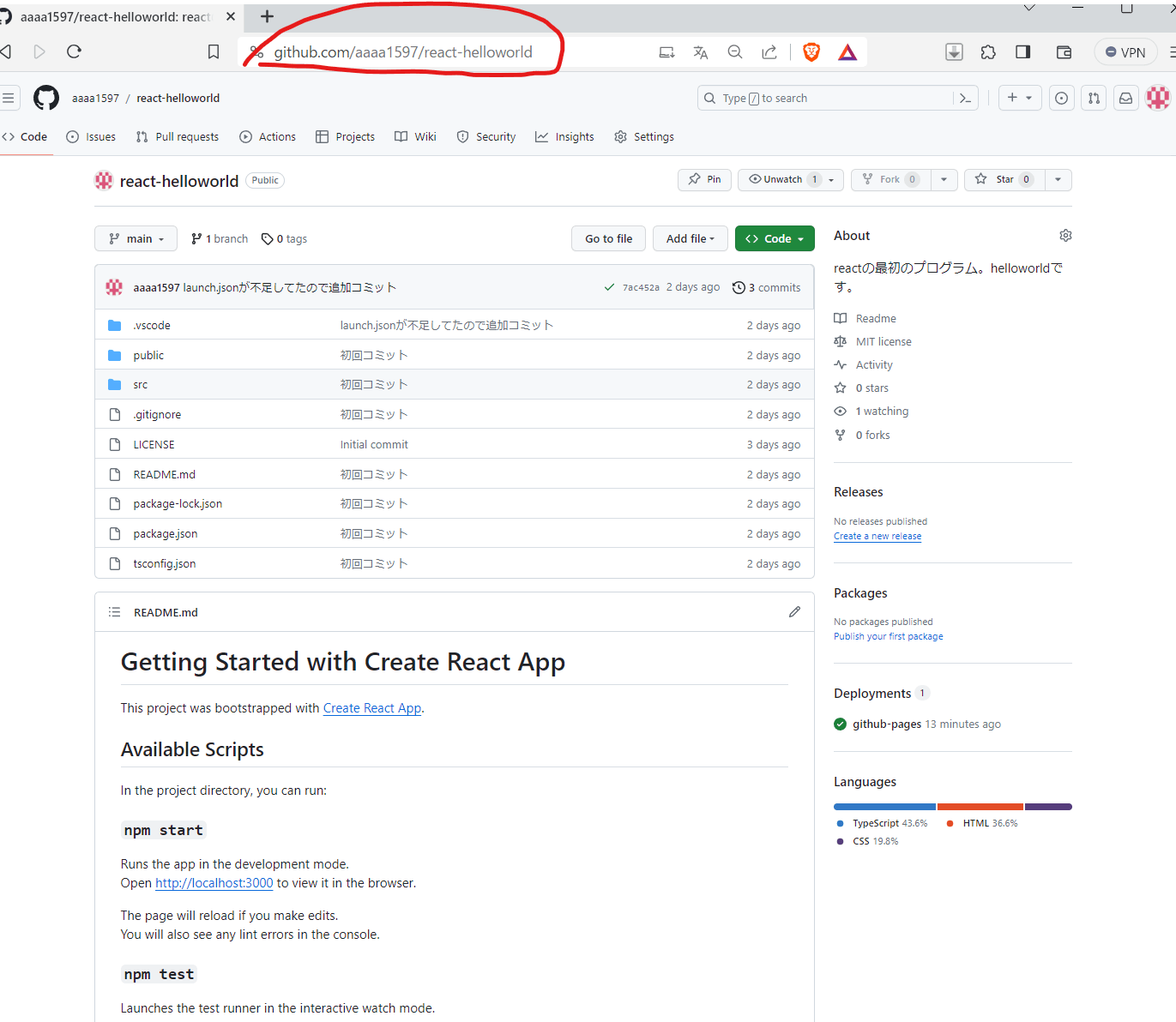Toggle the browser sidebar panel
The image size is (1176, 1022).
(1022, 52)
